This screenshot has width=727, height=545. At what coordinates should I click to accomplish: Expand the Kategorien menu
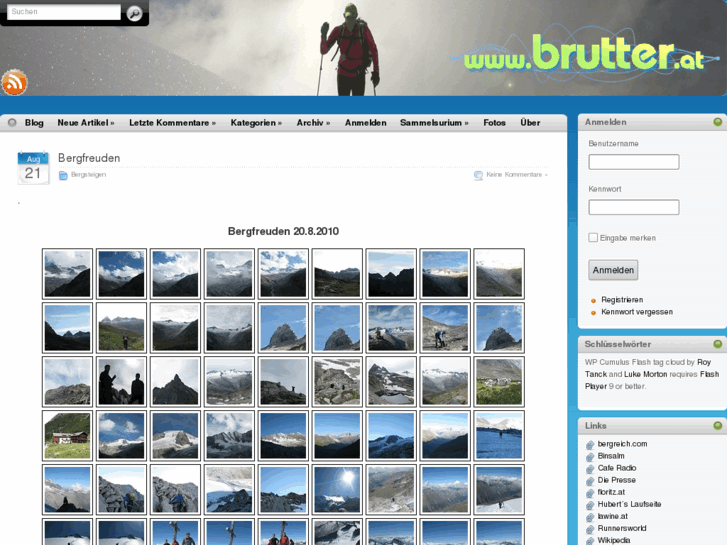tap(256, 122)
